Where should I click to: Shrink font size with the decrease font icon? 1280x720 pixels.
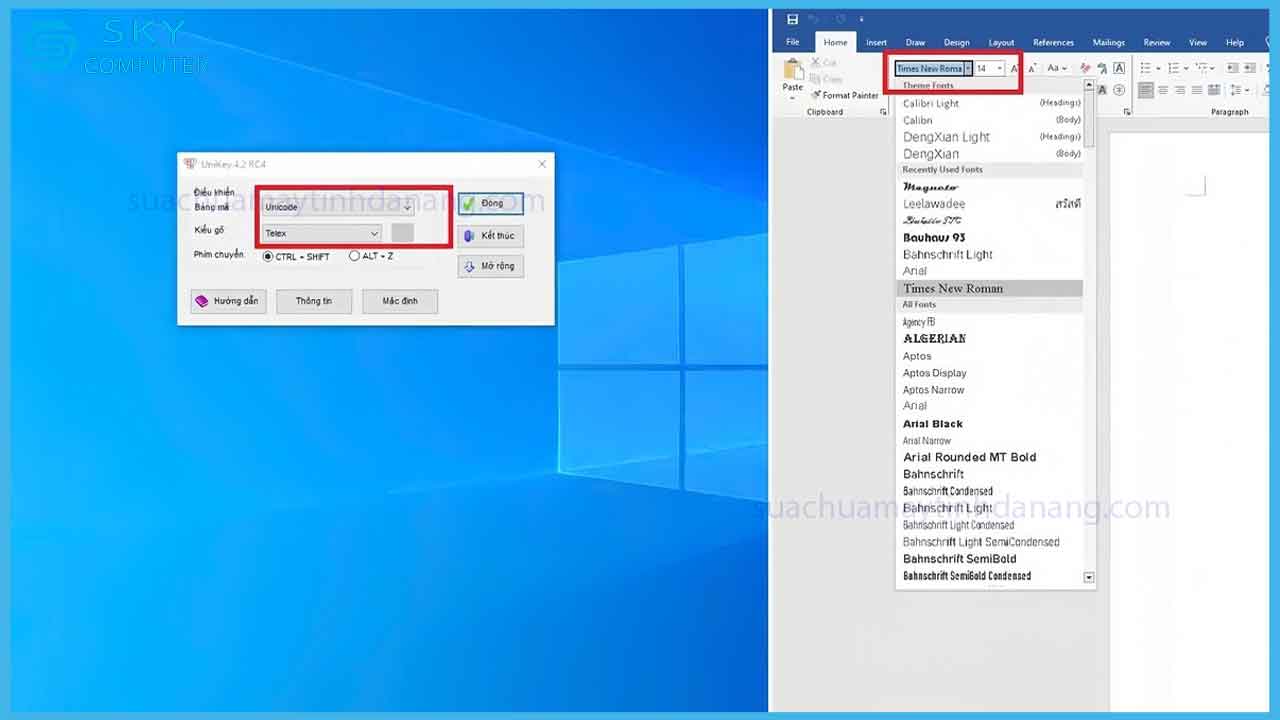tap(1032, 68)
